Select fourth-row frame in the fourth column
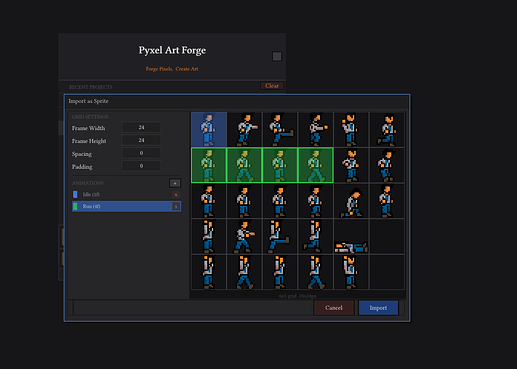517x369 pixels. pos(316,236)
